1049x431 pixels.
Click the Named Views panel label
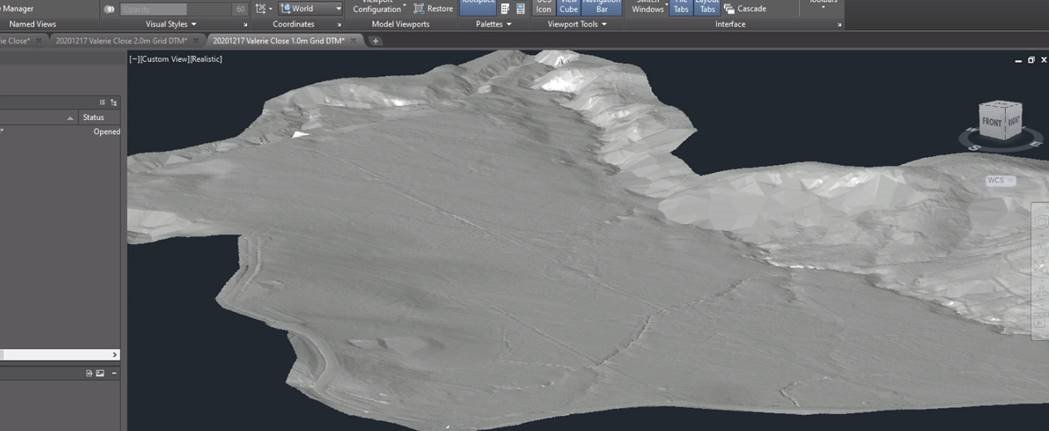[x=32, y=24]
